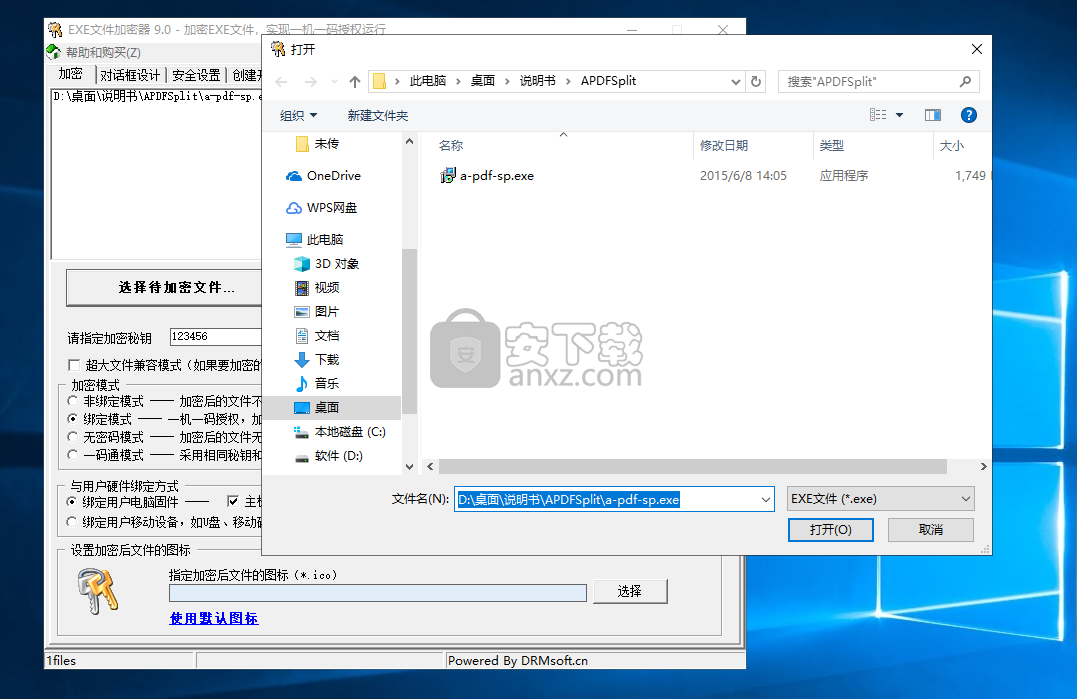This screenshot has width=1077, height=699.
Task: Click the 加密秘钥 field showing 123456
Action: click(216, 336)
